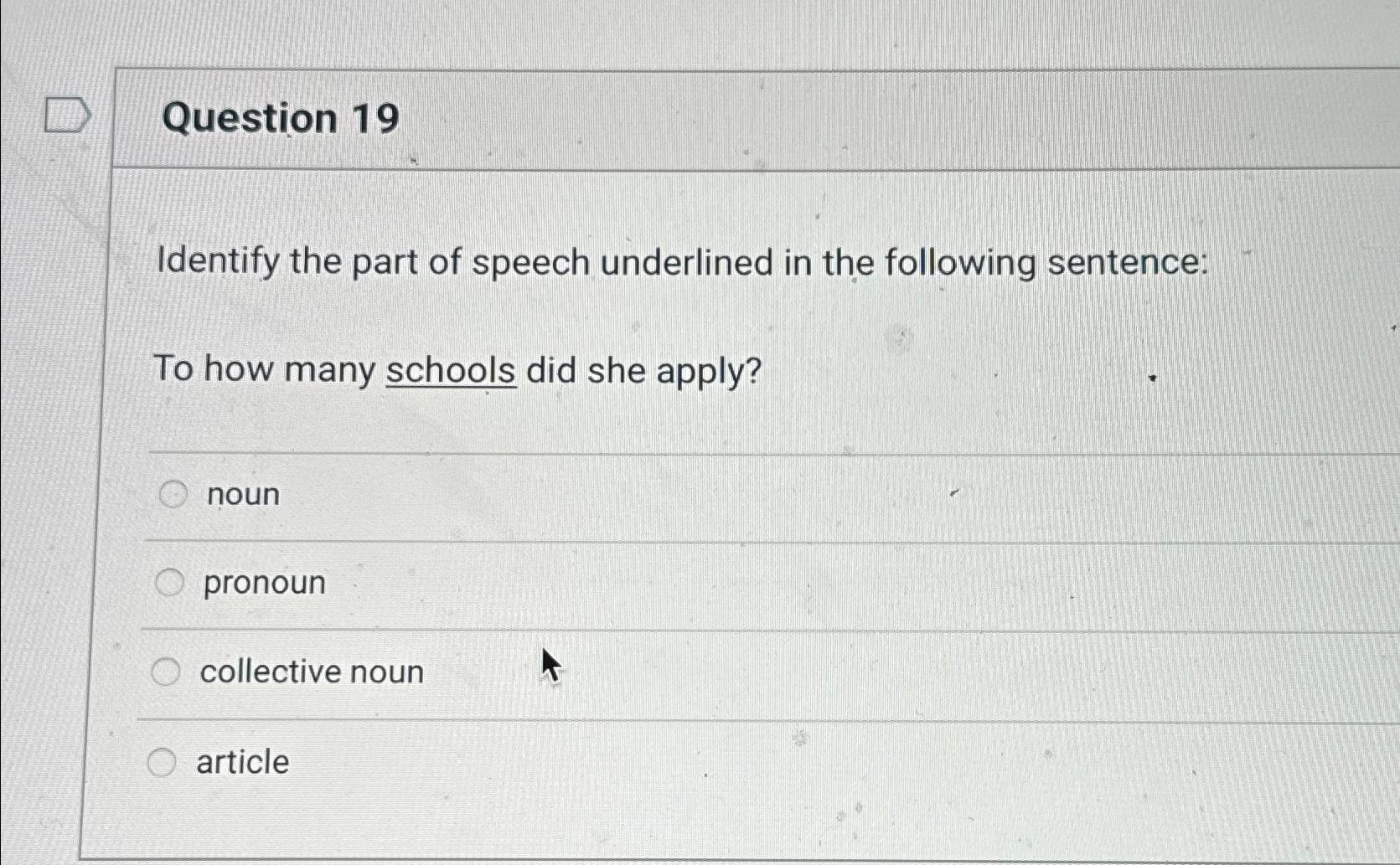
Task: Click the collective noun answer label
Action: point(312,672)
